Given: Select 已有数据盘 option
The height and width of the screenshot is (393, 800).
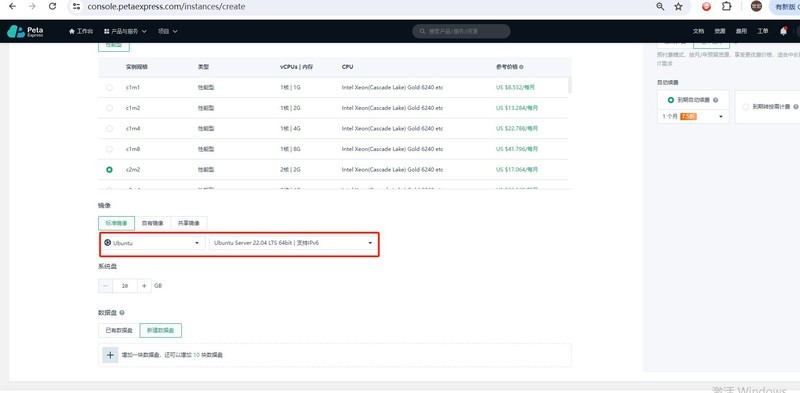Looking at the screenshot, I should click(119, 330).
